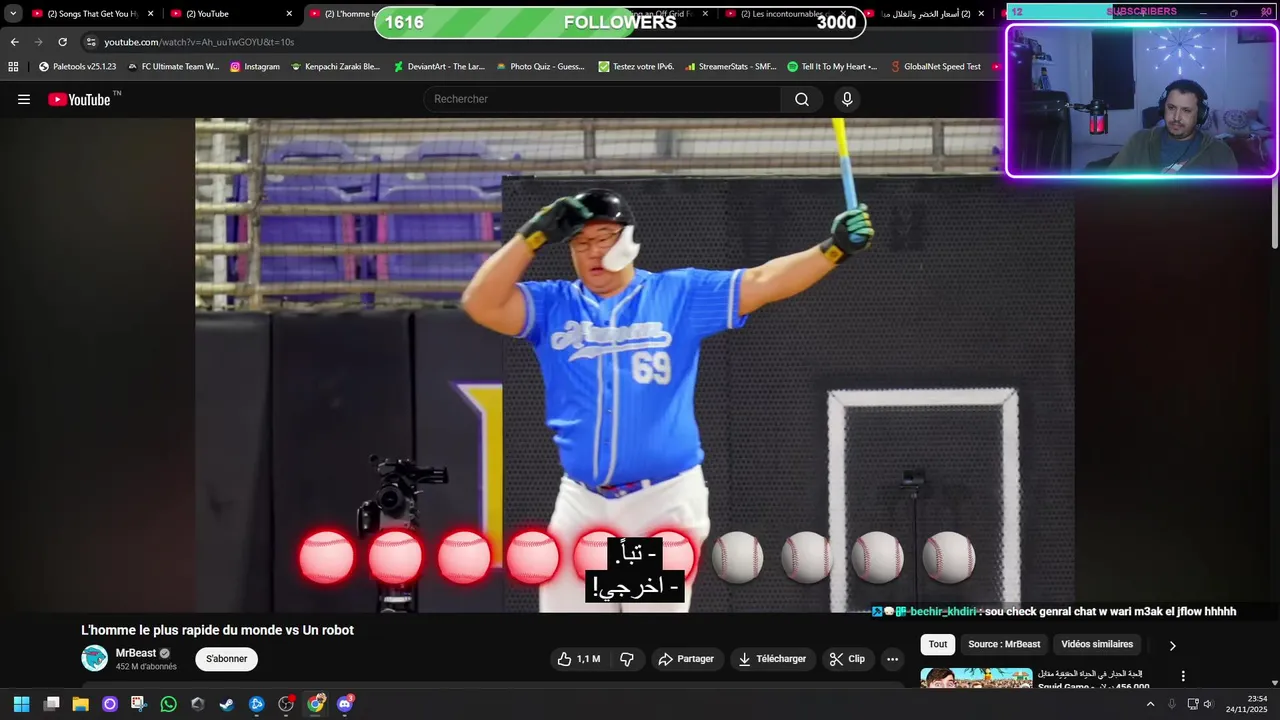Open the tab search dropdown arrow
The height and width of the screenshot is (720, 1280).
13,14
